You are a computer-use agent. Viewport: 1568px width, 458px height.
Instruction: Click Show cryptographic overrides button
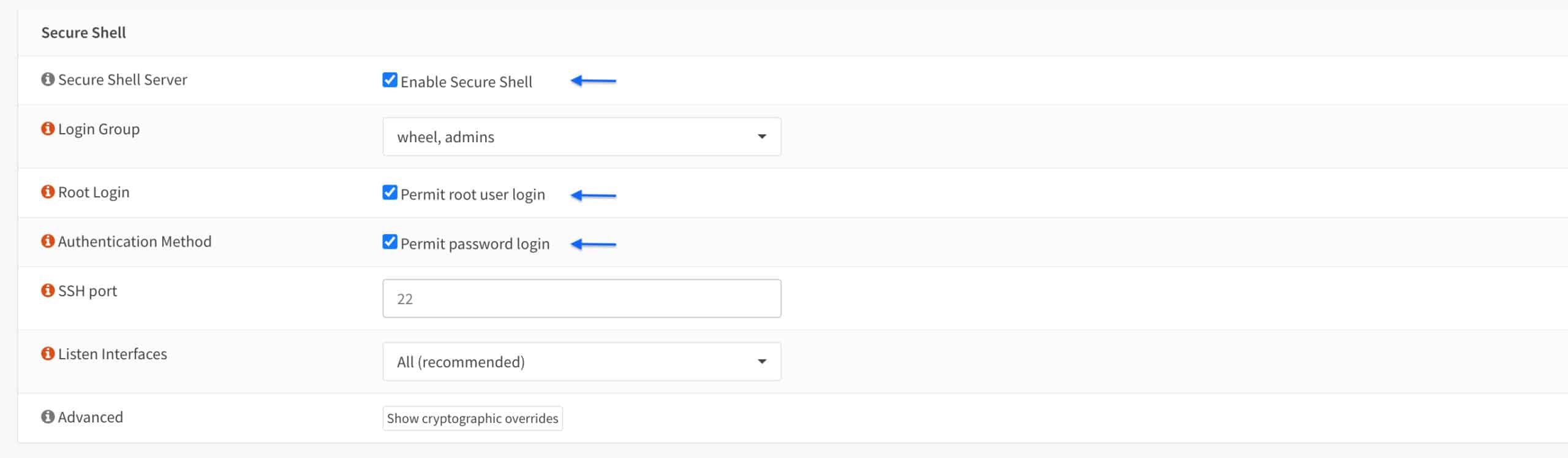(x=472, y=418)
